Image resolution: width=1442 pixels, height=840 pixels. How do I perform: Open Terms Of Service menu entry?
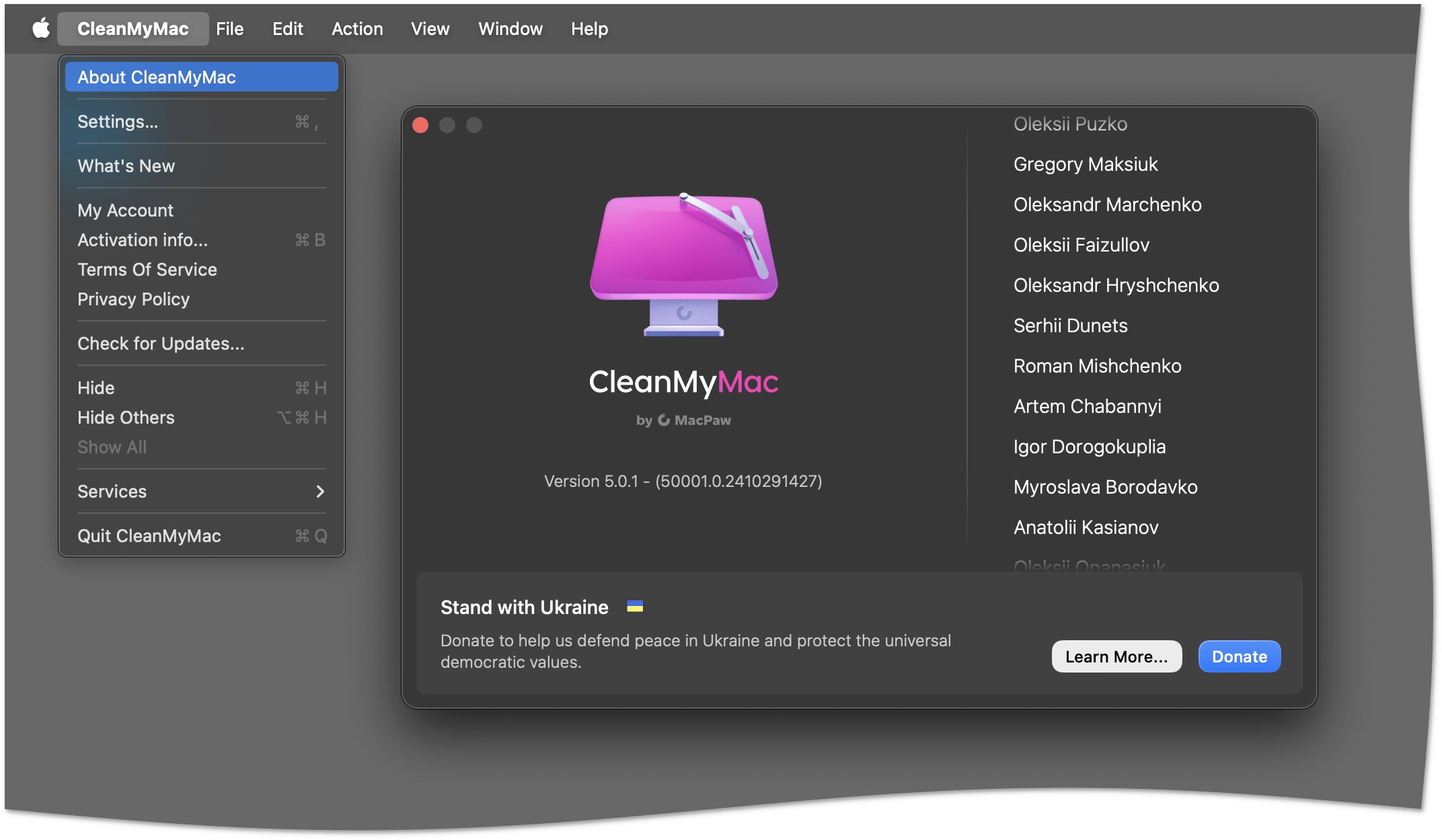202,270
